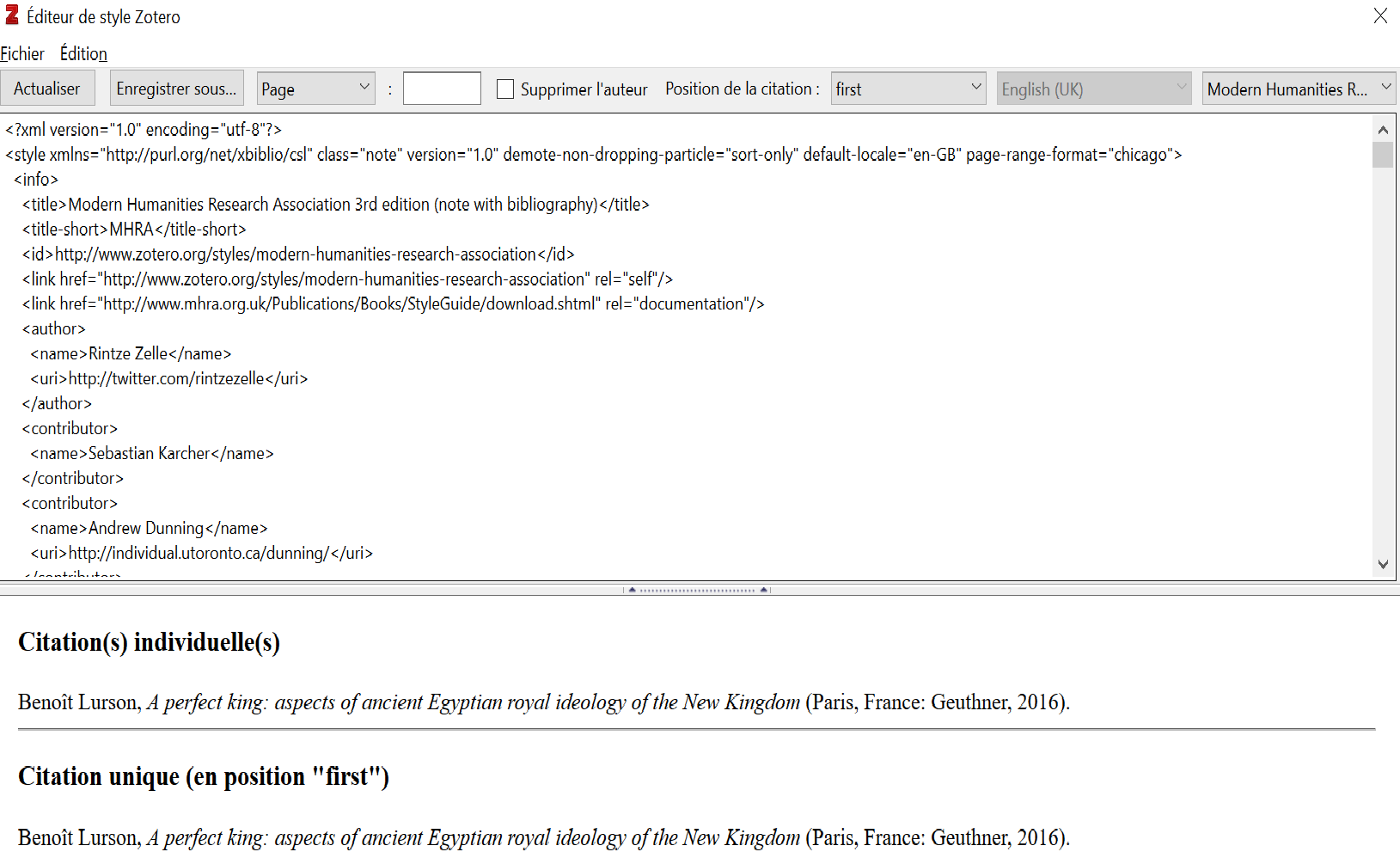The width and height of the screenshot is (1400, 858).
Task: Click the name line 'Rintze Zelle'
Action: tap(131, 354)
